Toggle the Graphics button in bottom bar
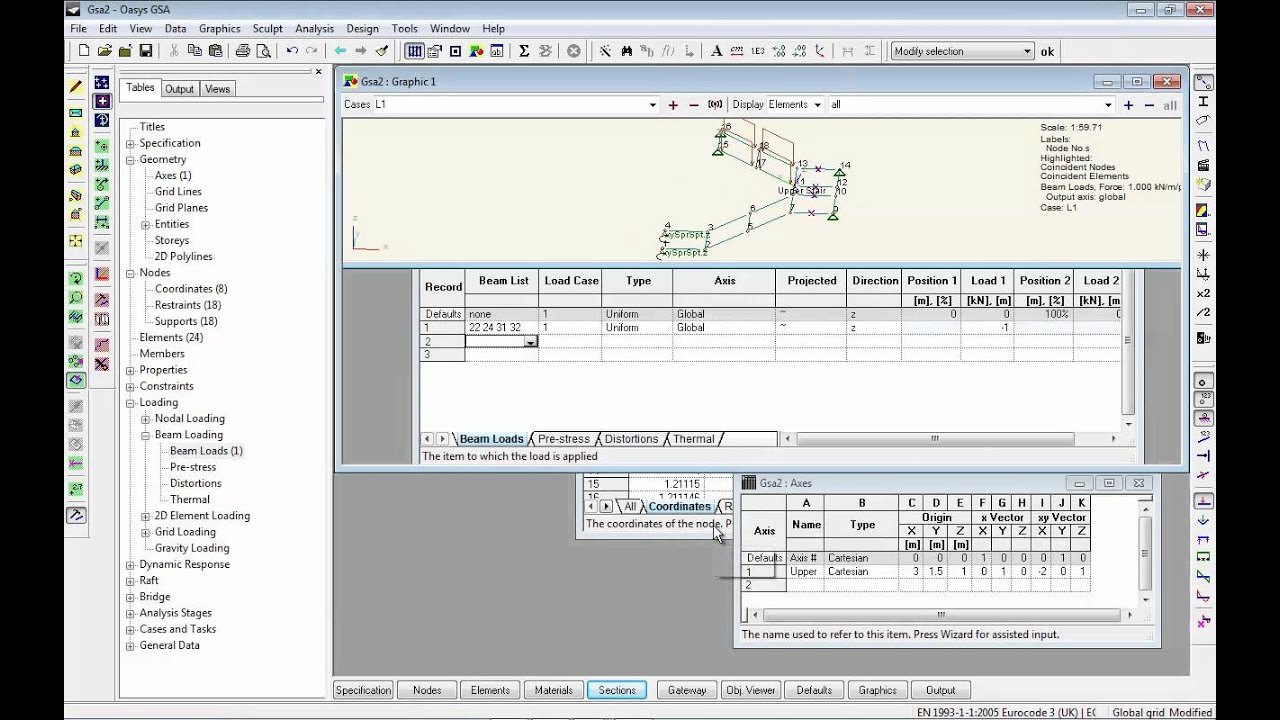1280x720 pixels. (x=877, y=690)
